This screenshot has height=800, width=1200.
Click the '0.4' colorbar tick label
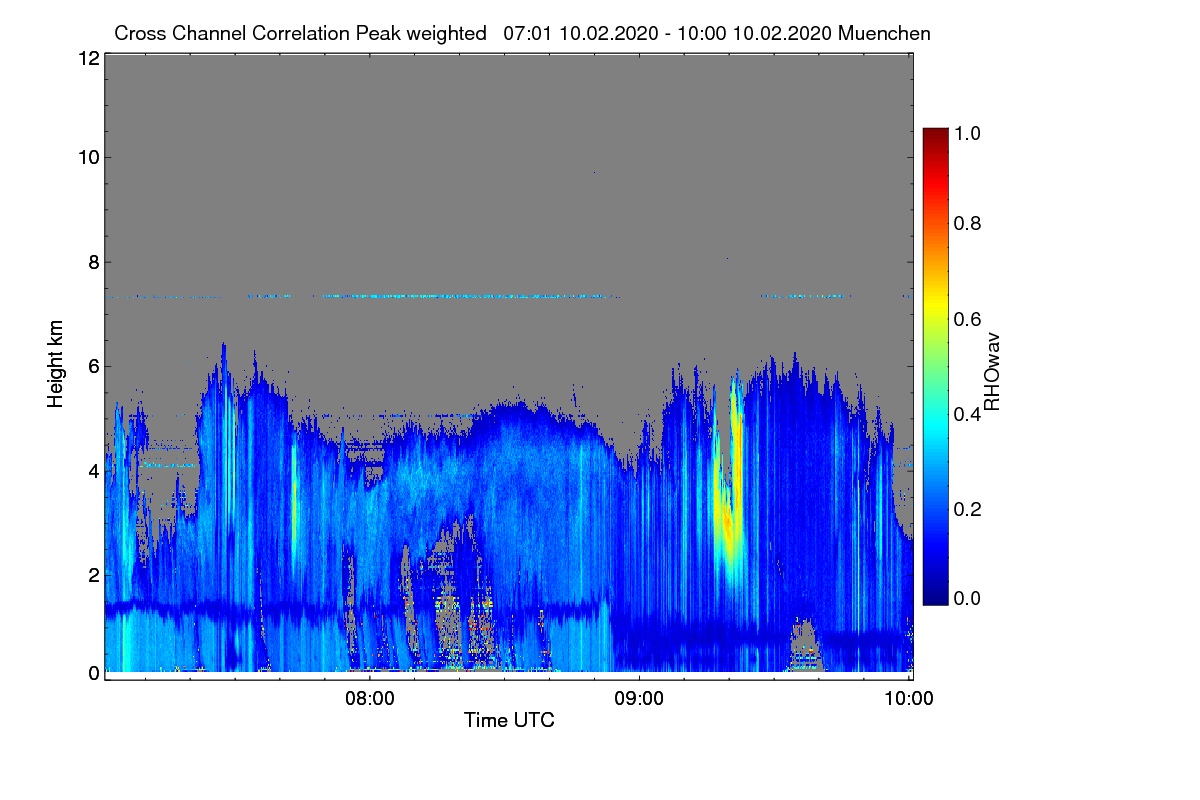point(966,414)
